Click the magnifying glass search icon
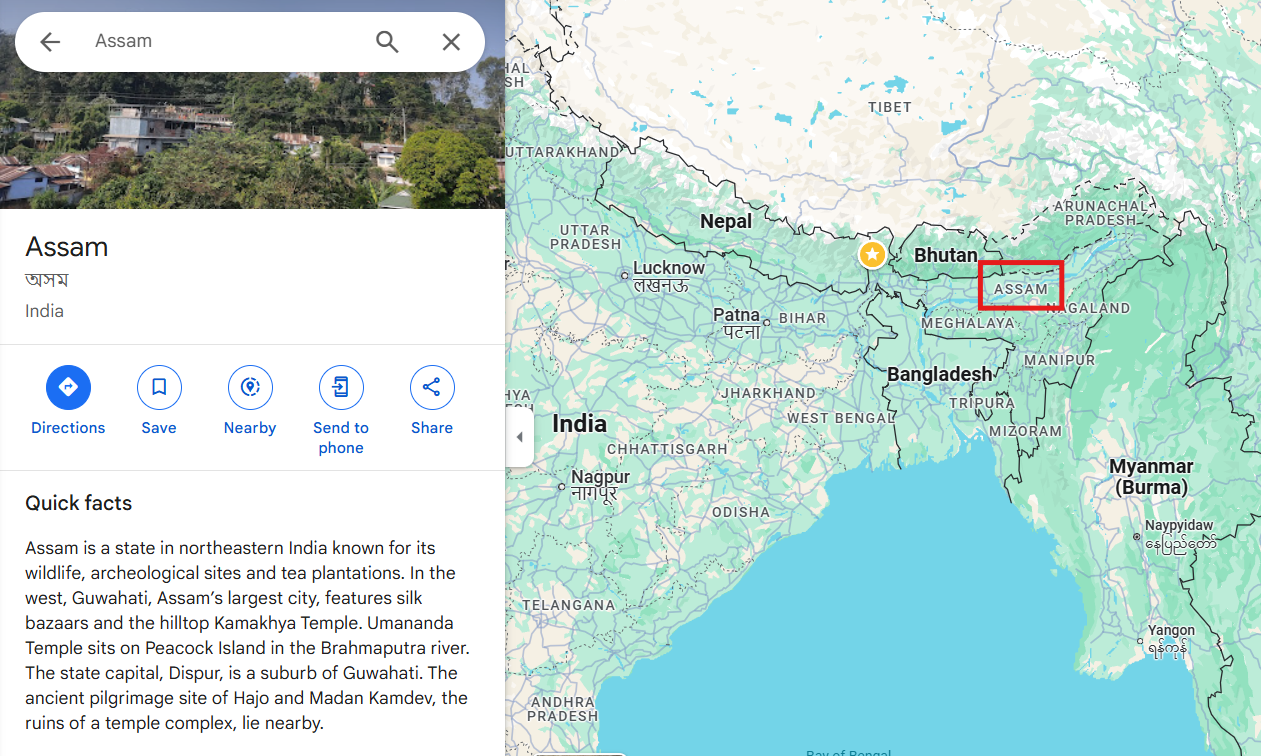Viewport: 1261px width, 756px height. tap(387, 41)
